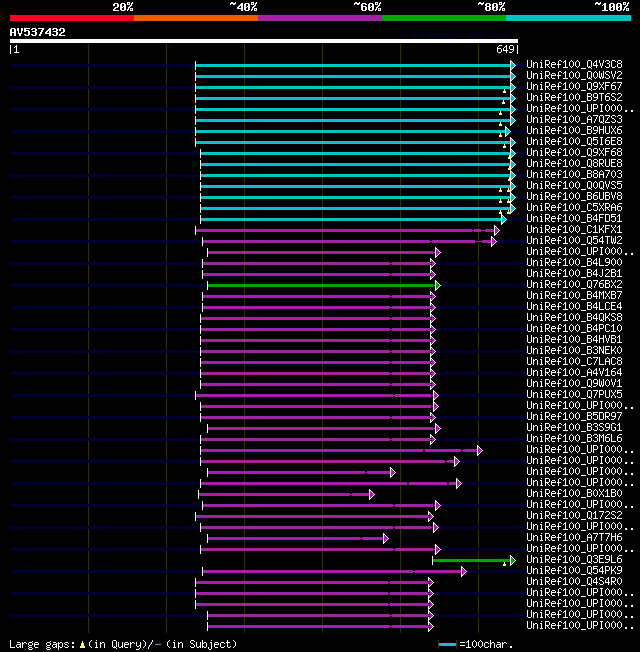The width and height of the screenshot is (640, 652).
Task: Click the orange ~40% segment of color scale
Action: (x=195, y=18)
